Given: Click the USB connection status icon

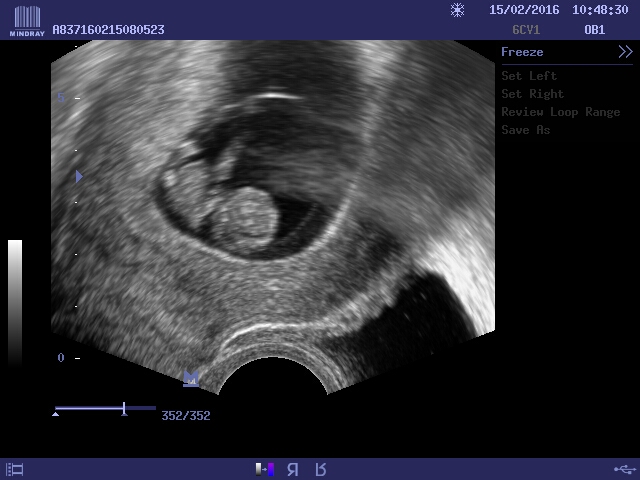Looking at the screenshot, I should (623, 469).
